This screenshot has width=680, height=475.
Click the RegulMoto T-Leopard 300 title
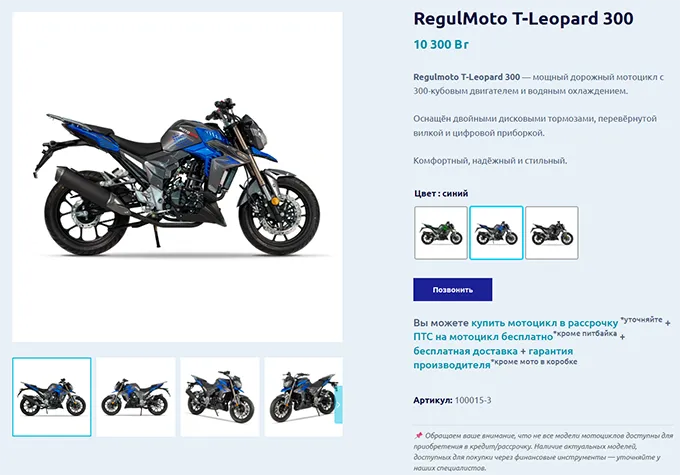pyautogui.click(x=523, y=19)
